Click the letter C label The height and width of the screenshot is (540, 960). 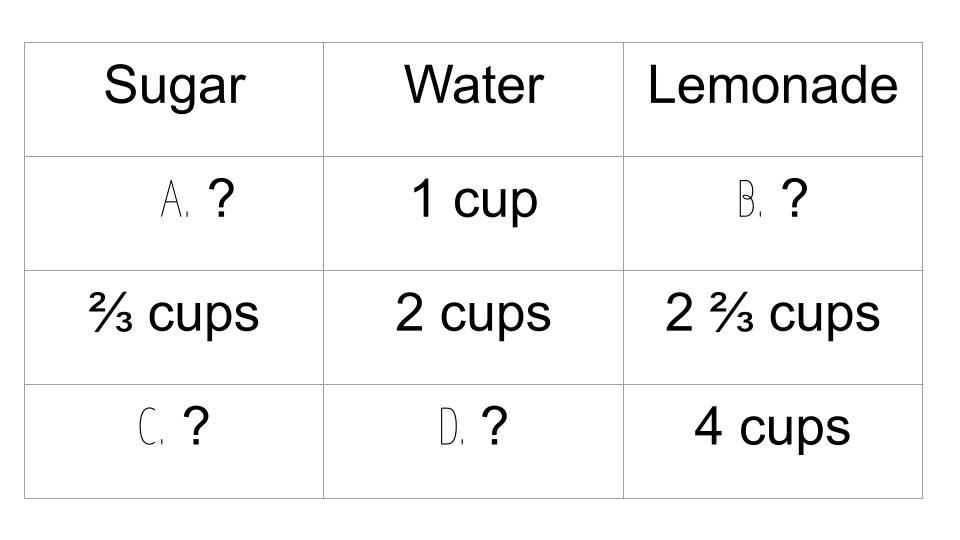click(x=151, y=426)
